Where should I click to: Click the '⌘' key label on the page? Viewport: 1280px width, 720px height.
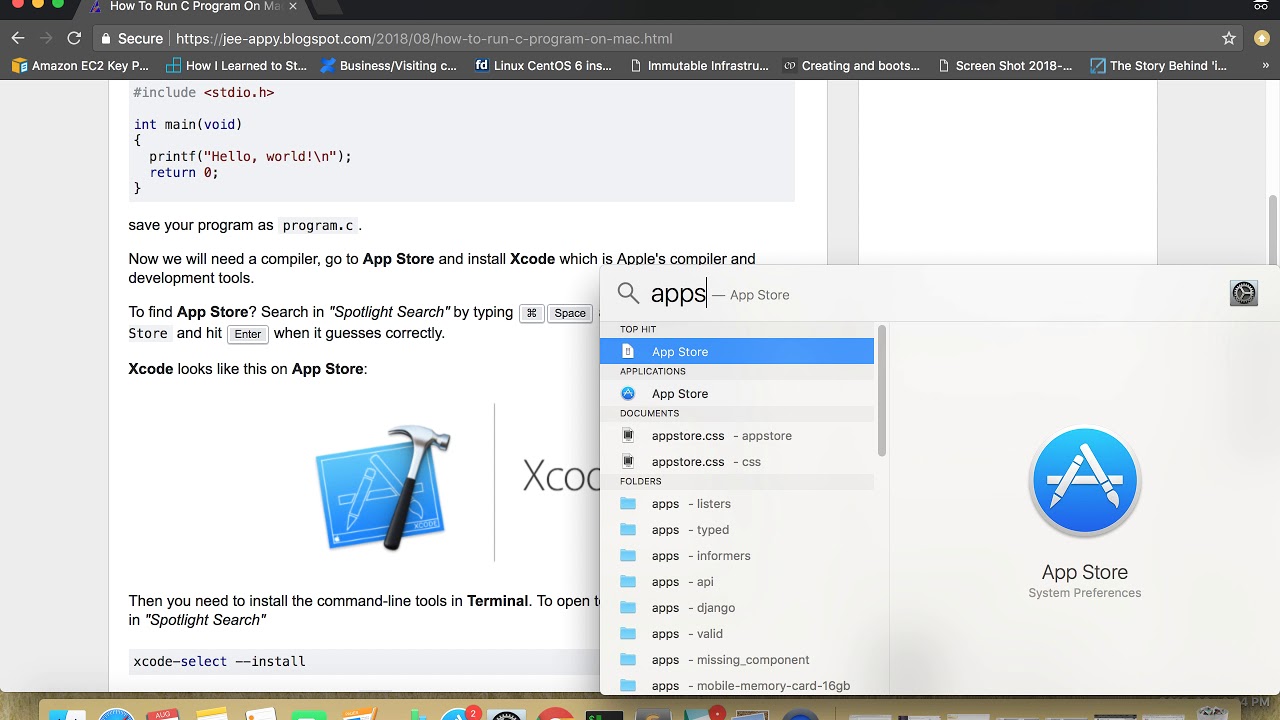click(x=532, y=313)
